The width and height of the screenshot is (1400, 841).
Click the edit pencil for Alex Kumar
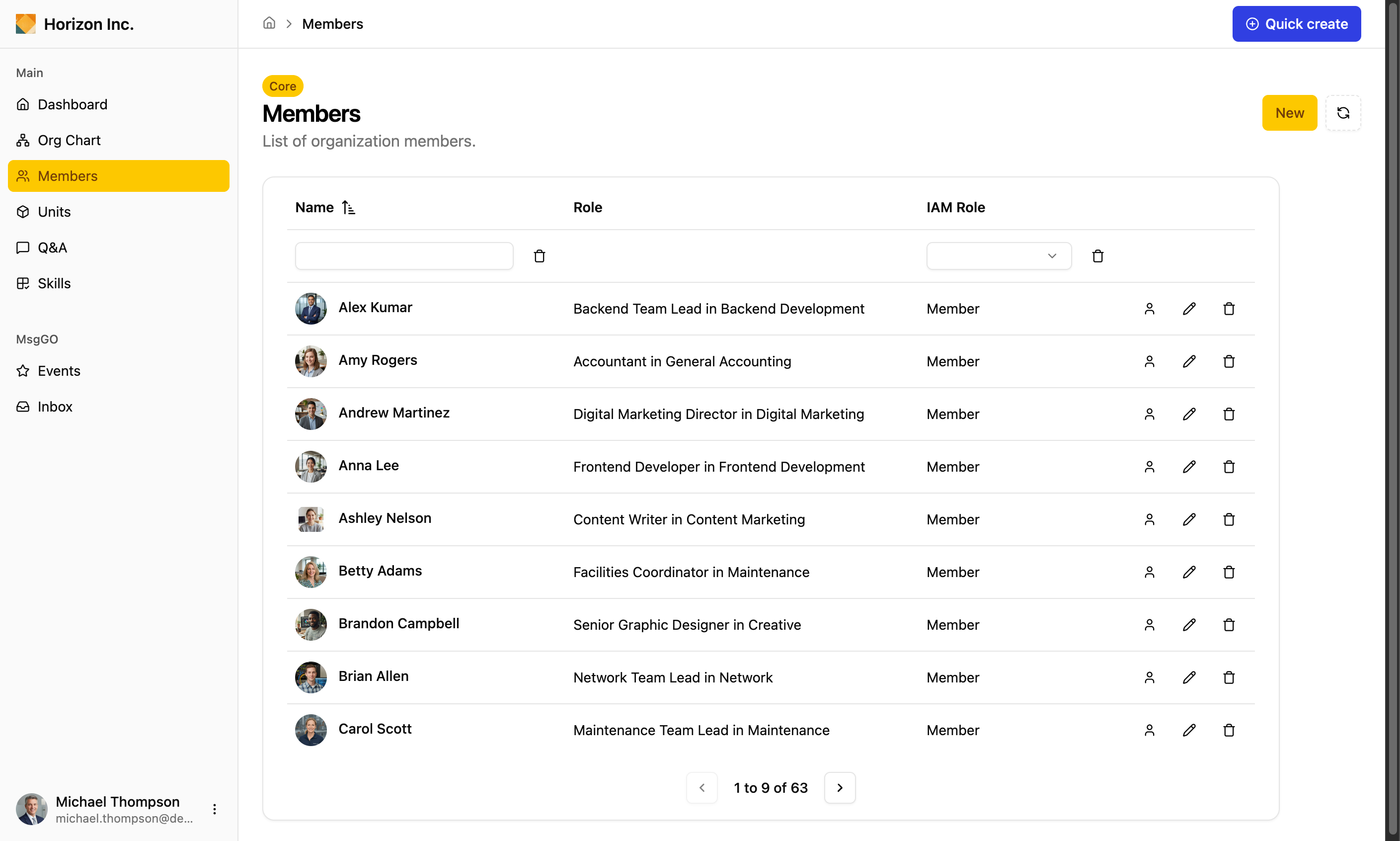(x=1189, y=309)
